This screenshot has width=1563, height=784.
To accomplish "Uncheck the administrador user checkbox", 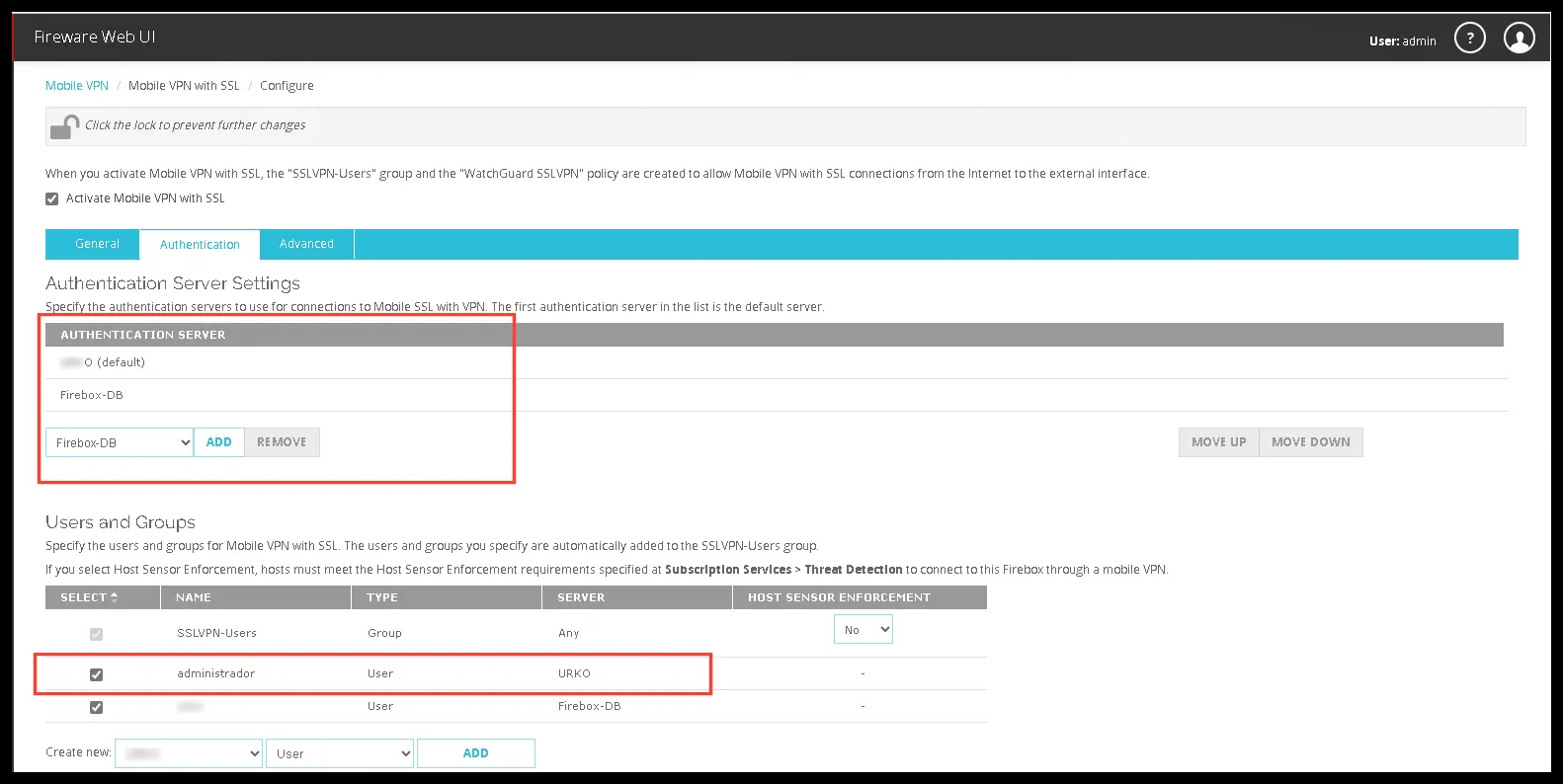I will pos(96,674).
